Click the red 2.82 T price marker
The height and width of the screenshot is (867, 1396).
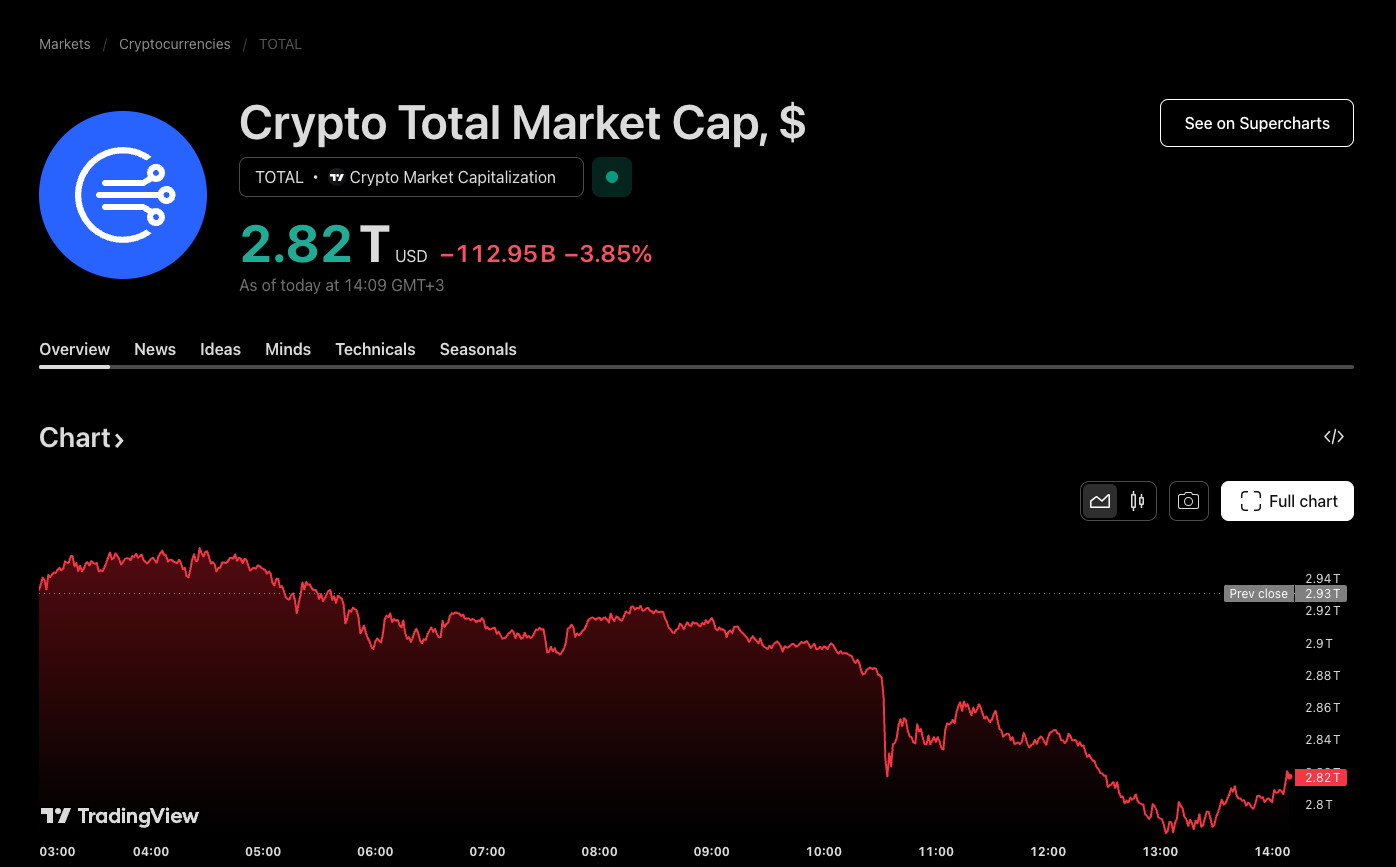[x=1321, y=777]
